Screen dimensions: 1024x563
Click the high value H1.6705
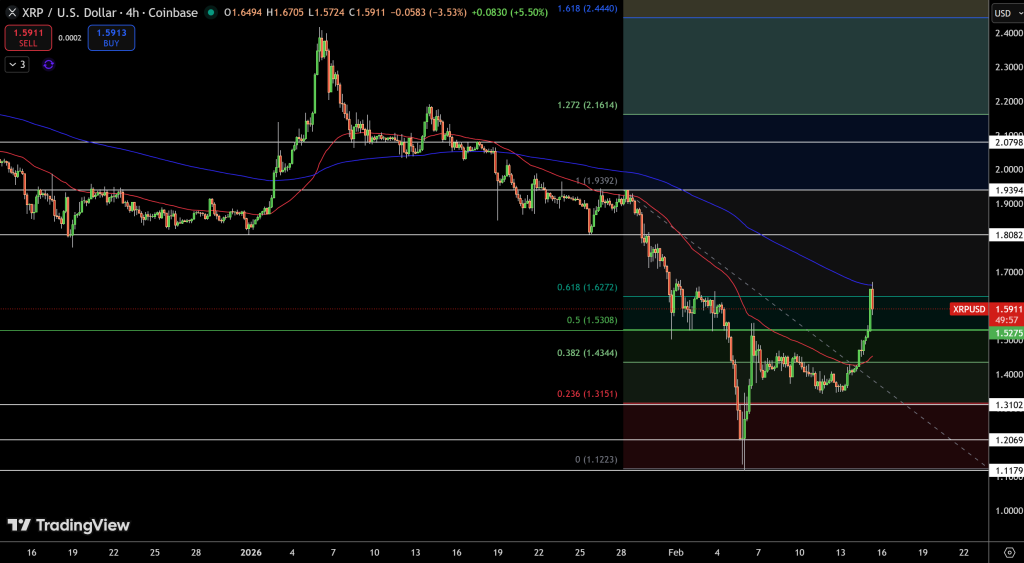[x=285, y=12]
